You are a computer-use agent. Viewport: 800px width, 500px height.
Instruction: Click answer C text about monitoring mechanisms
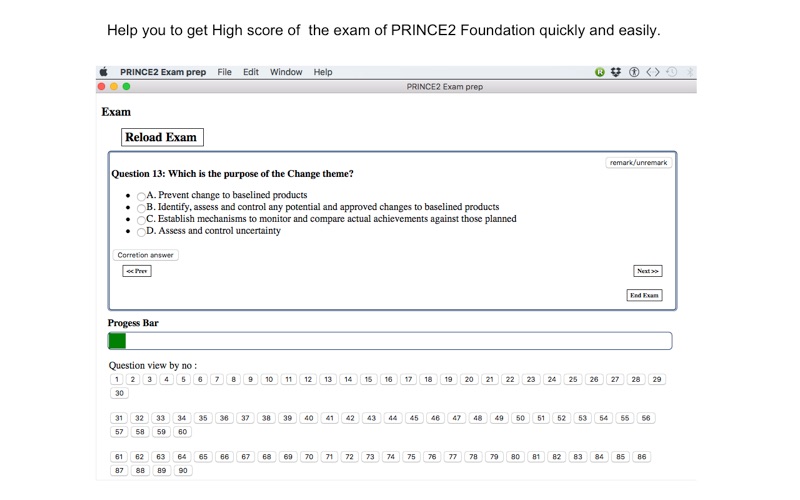[x=337, y=218]
